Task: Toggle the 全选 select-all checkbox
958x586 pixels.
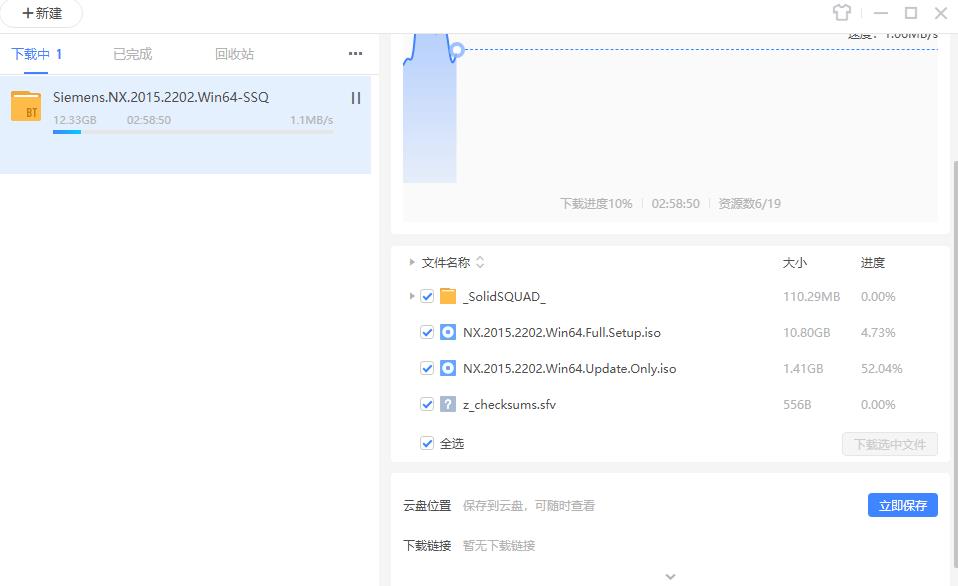Action: (427, 444)
